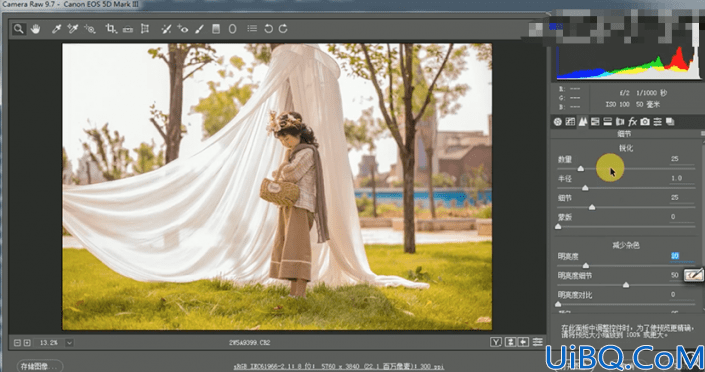Viewport: 705px width, 372px height.
Task: Click the sharpening Amount slider handle
Action: pyautogui.click(x=580, y=168)
